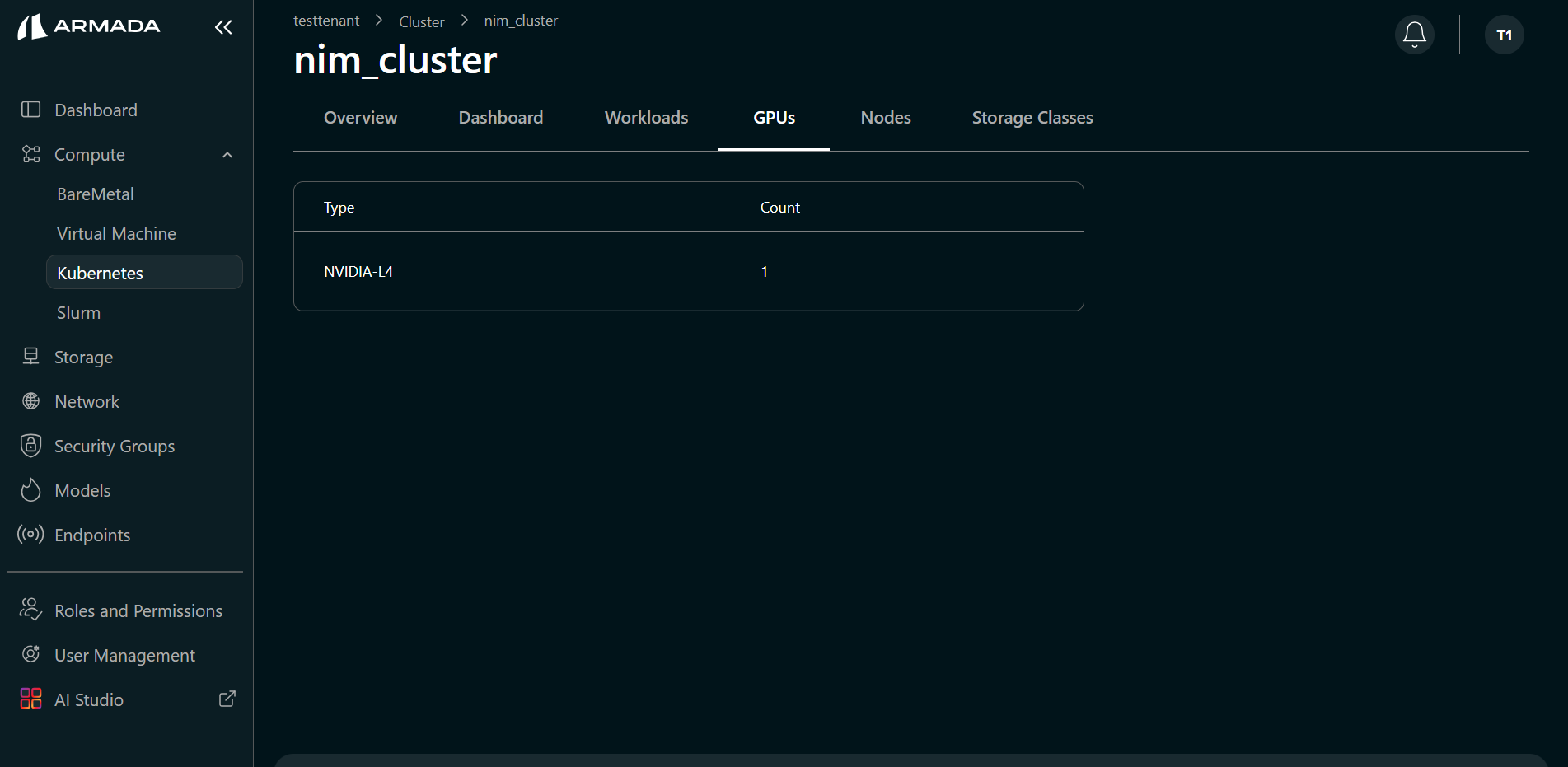Open the T1 account menu
The image size is (1568, 767).
[x=1504, y=35]
